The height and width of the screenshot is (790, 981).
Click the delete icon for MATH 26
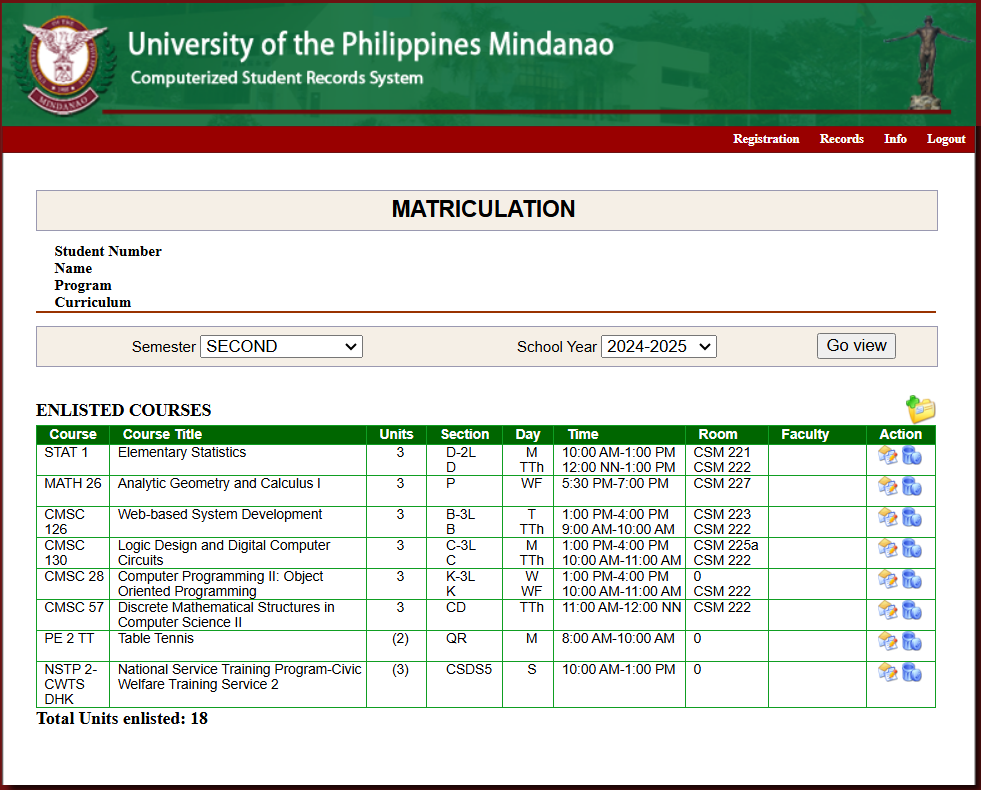click(x=912, y=487)
